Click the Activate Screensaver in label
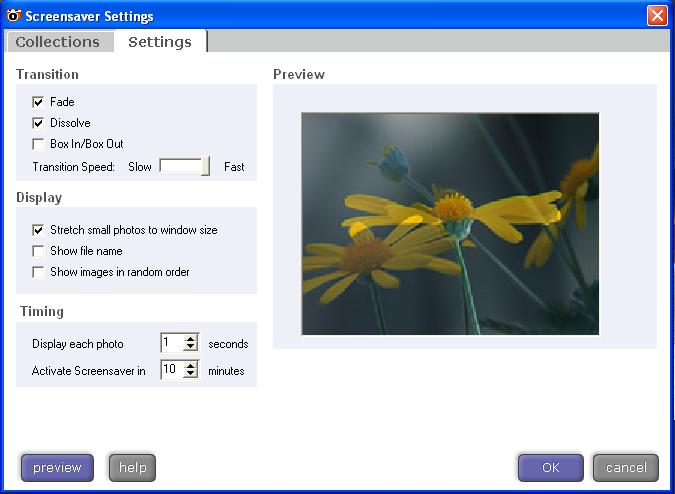This screenshot has width=675, height=494. [x=89, y=371]
